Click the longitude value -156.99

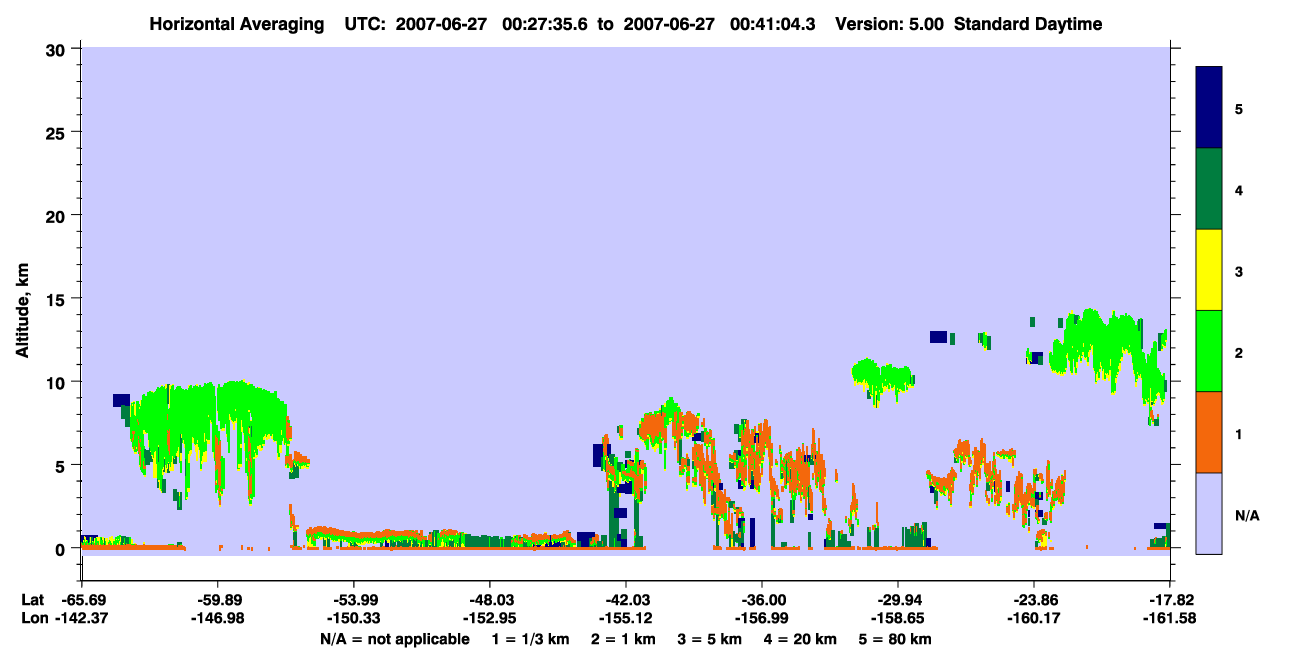point(762,618)
